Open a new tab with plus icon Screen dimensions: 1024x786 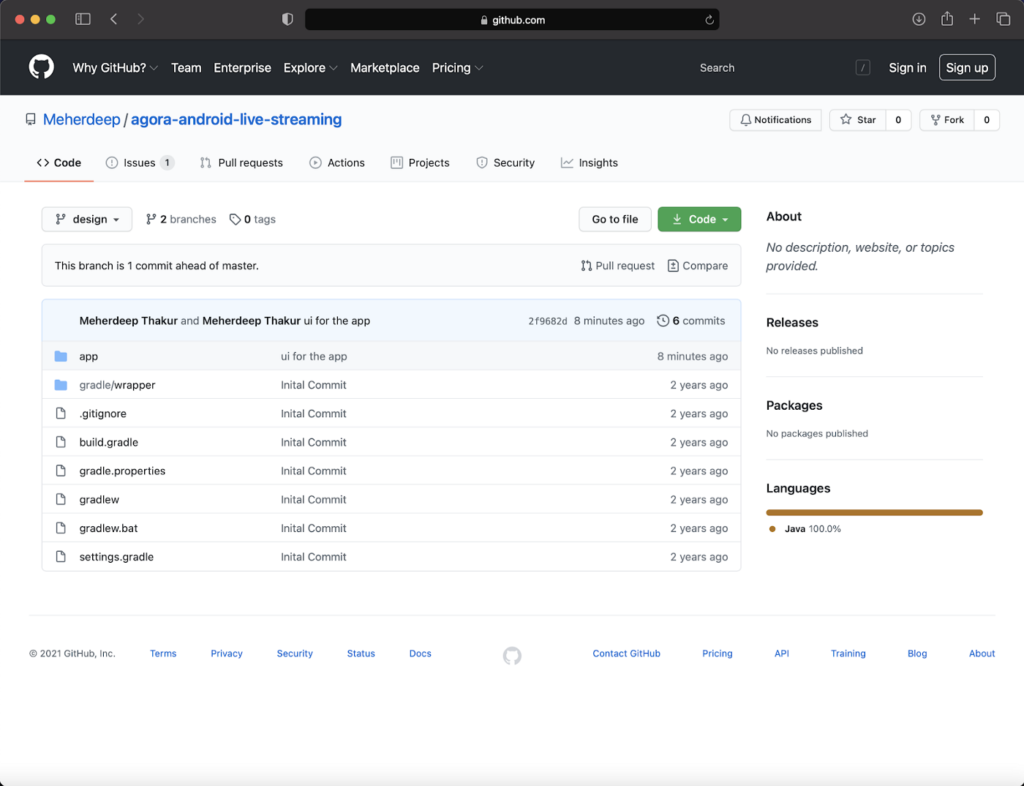tap(974, 19)
